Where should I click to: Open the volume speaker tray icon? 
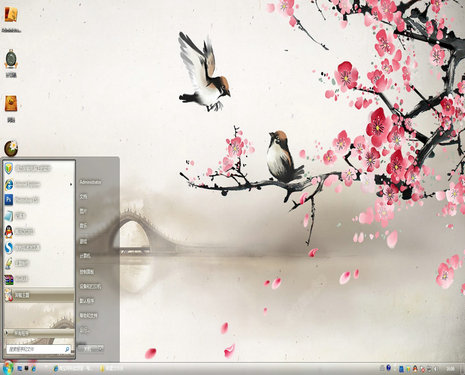click(x=436, y=369)
